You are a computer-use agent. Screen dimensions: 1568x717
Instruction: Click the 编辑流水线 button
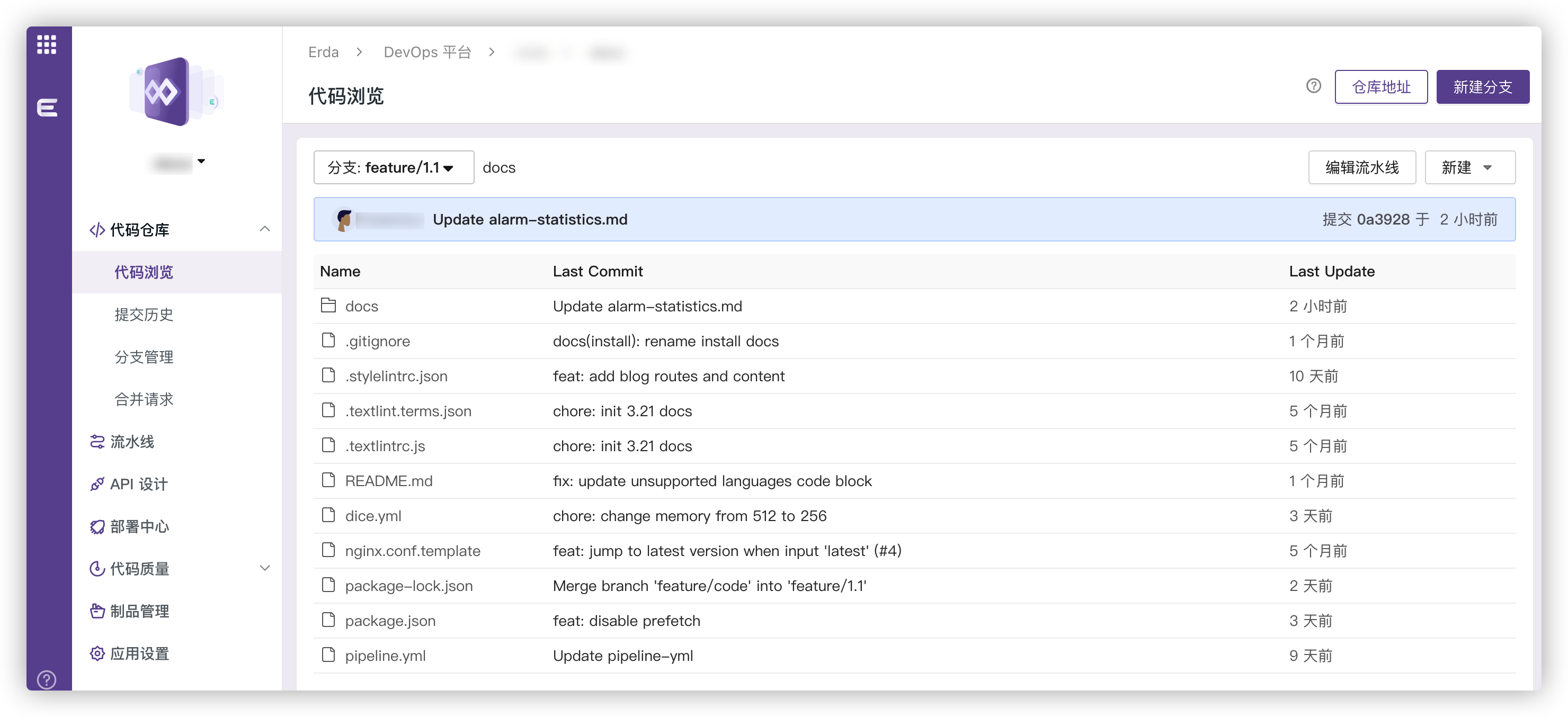tap(1362, 167)
